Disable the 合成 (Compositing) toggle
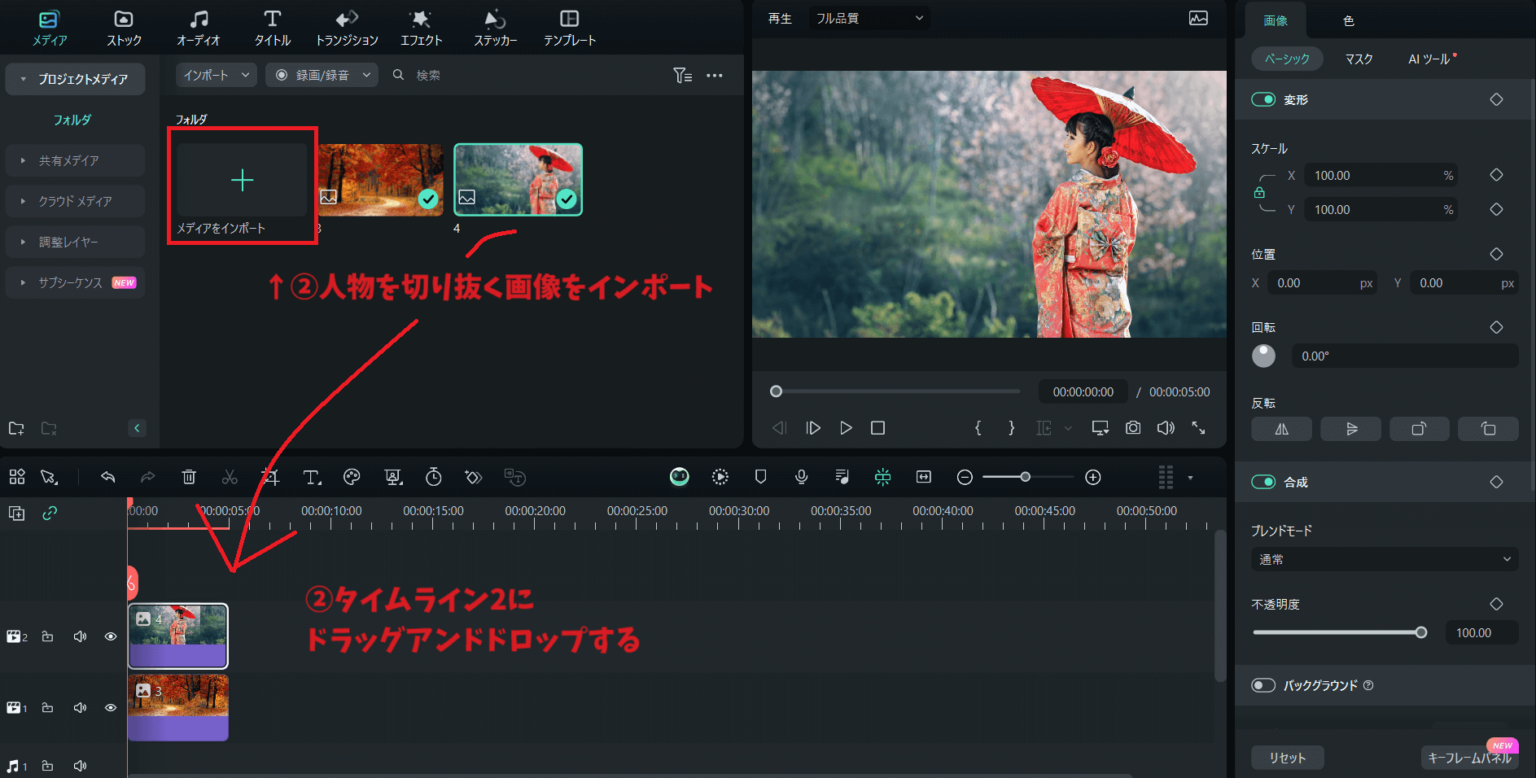This screenshot has height=778, width=1536. [1263, 481]
